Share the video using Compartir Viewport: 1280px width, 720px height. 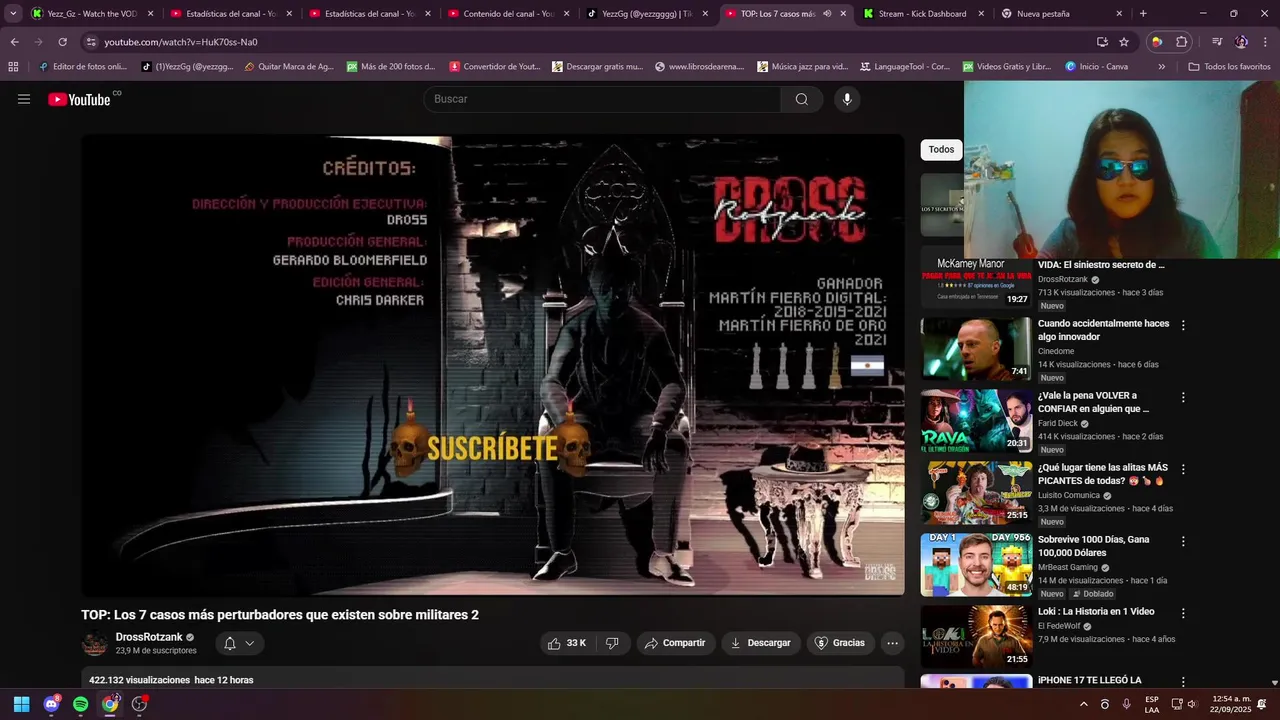coord(676,643)
